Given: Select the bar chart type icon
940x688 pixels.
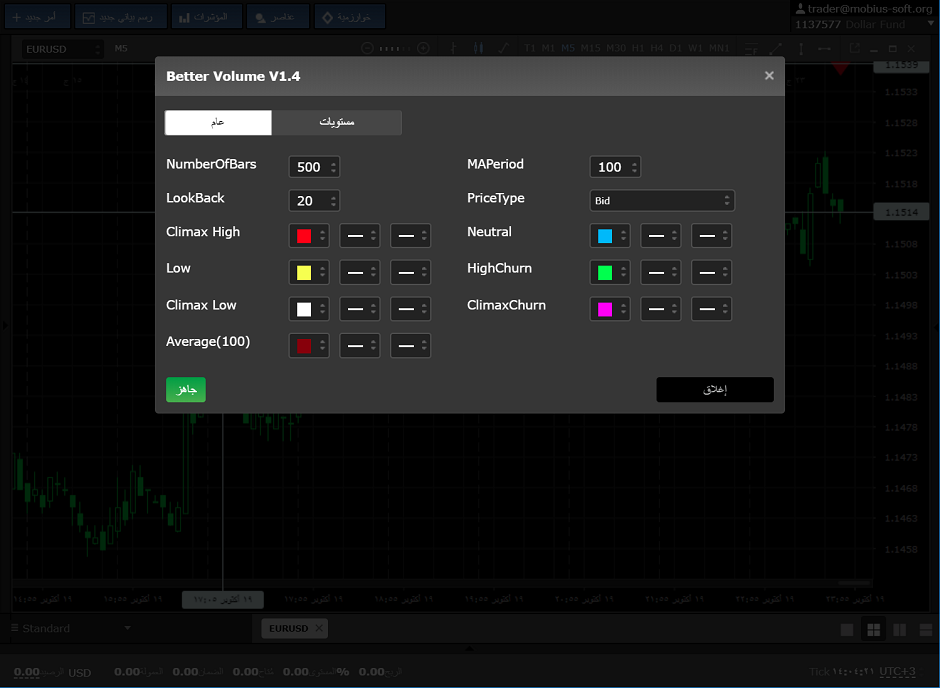Looking at the screenshot, I should (x=454, y=48).
